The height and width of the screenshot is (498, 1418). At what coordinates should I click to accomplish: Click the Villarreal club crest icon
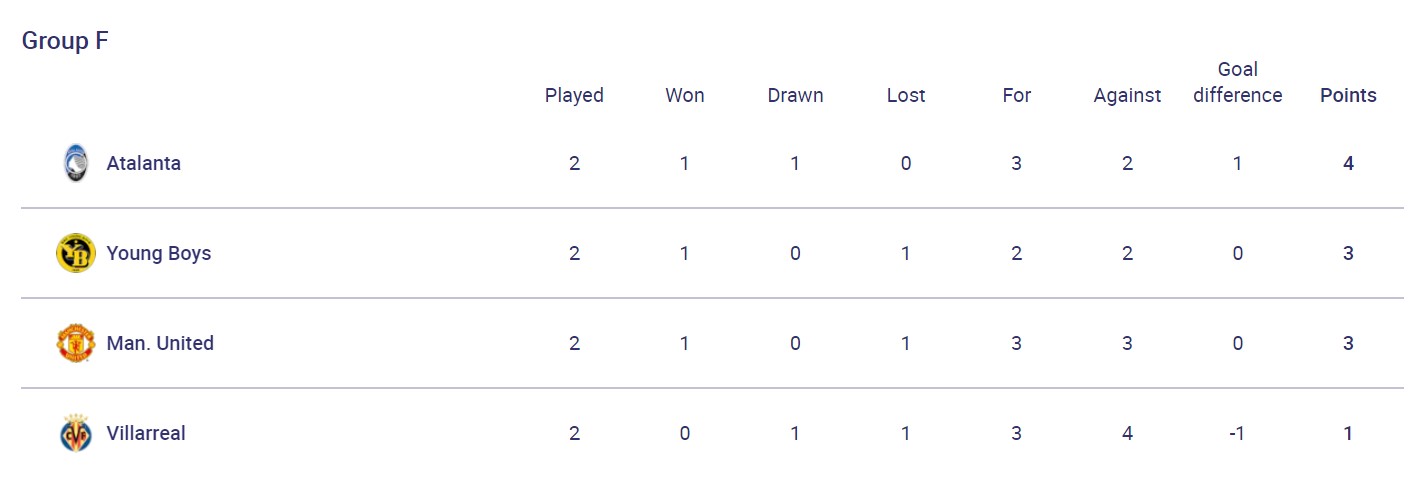pos(75,433)
